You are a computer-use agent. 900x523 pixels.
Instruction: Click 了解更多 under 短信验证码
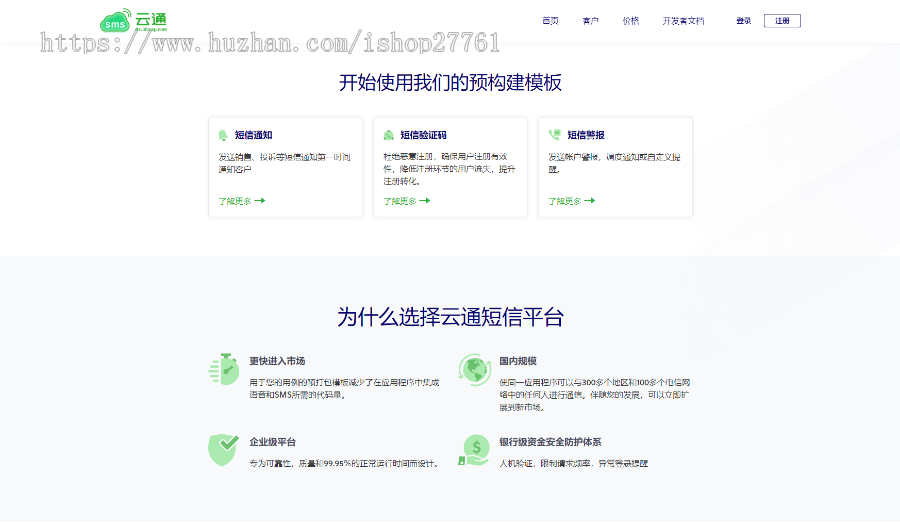coord(400,201)
